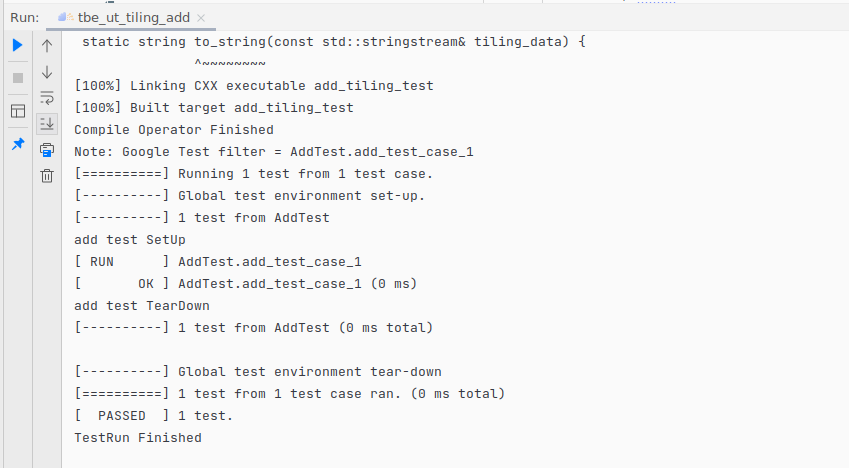The image size is (849, 468).
Task: Rerun tbe_ut_tiling_add with the green play icon
Action: [x=17, y=45]
